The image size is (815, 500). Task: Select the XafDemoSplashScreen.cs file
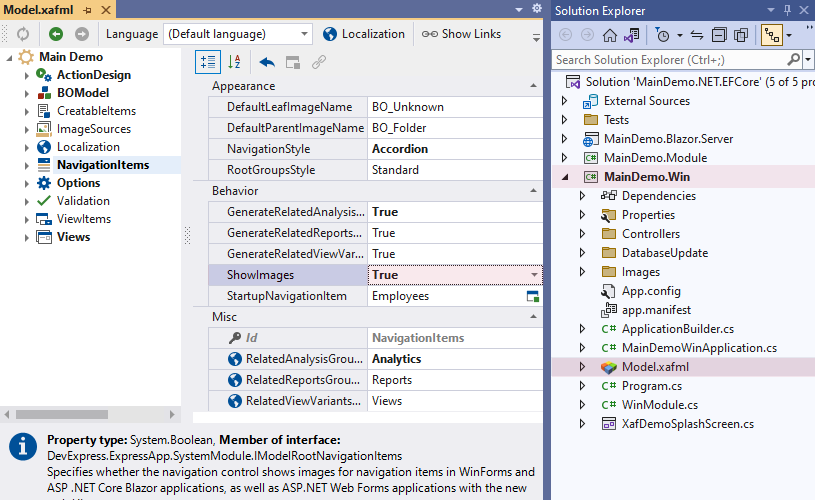click(x=688, y=424)
